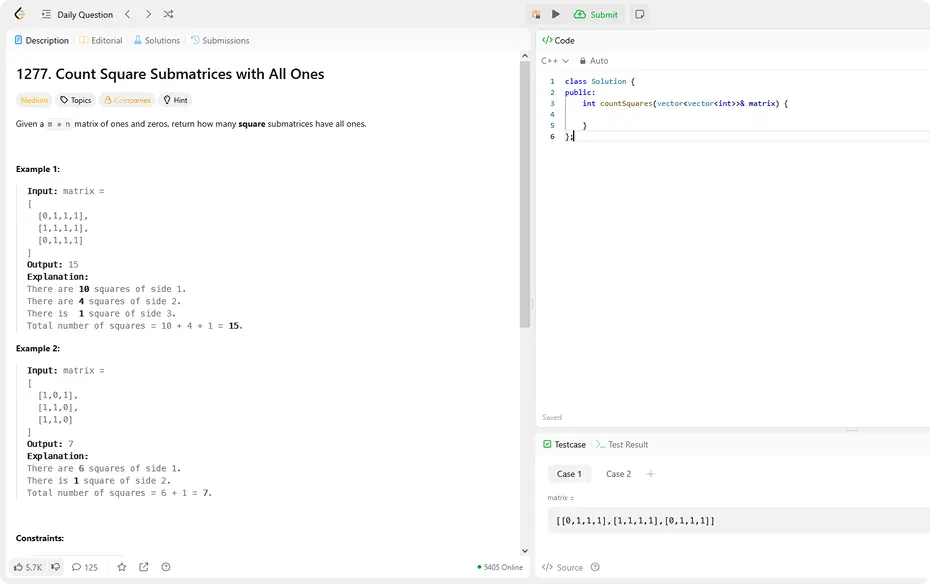Go to the previous question arrow
The width and height of the screenshot is (930, 584).
pyautogui.click(x=128, y=14)
